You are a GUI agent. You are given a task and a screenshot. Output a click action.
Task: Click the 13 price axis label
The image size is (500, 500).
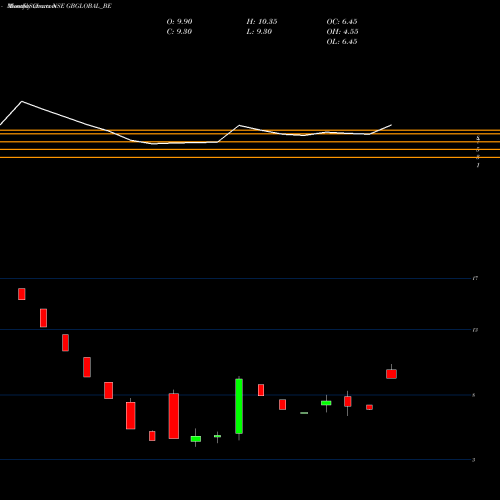click(475, 330)
